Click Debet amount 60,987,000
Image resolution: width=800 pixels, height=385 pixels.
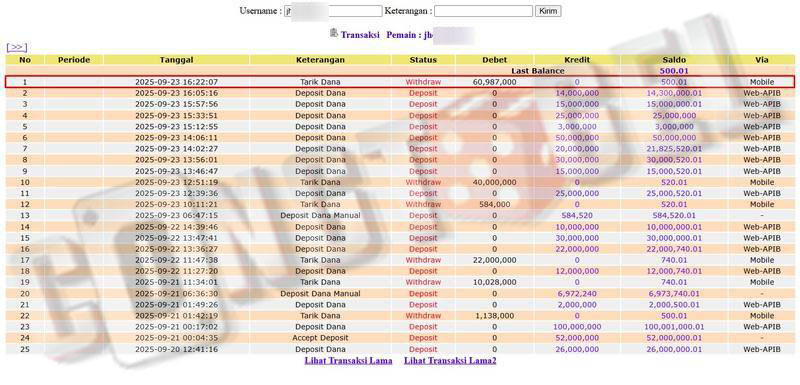pos(494,82)
